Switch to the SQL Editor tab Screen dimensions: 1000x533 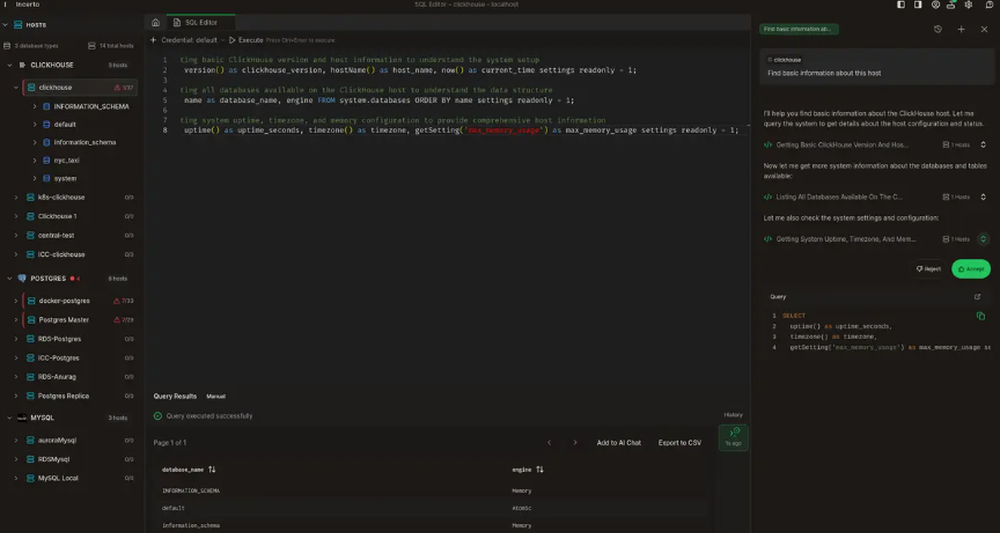click(x=200, y=22)
